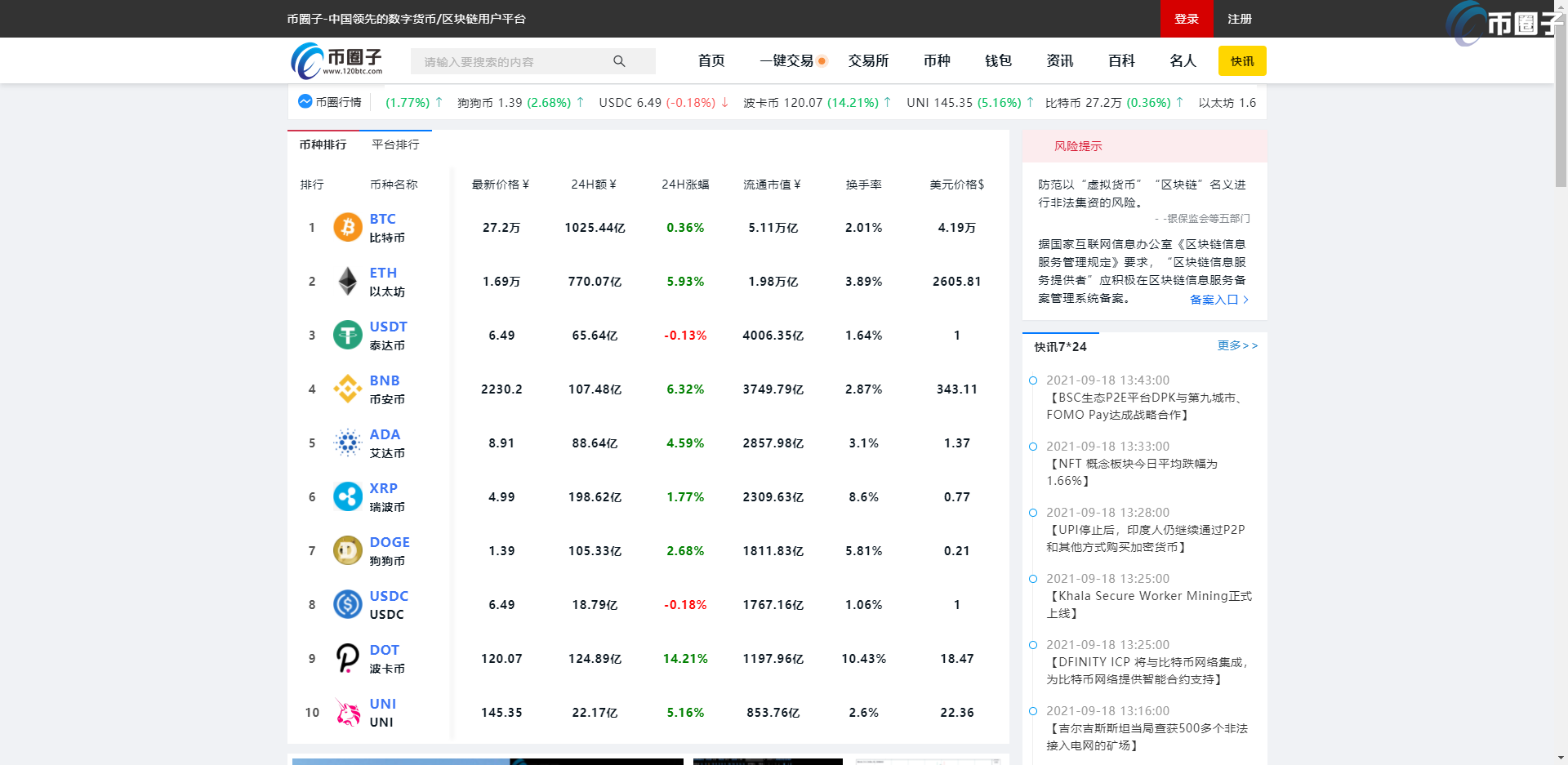Open the ETH Ethereum coin icon

(x=348, y=281)
